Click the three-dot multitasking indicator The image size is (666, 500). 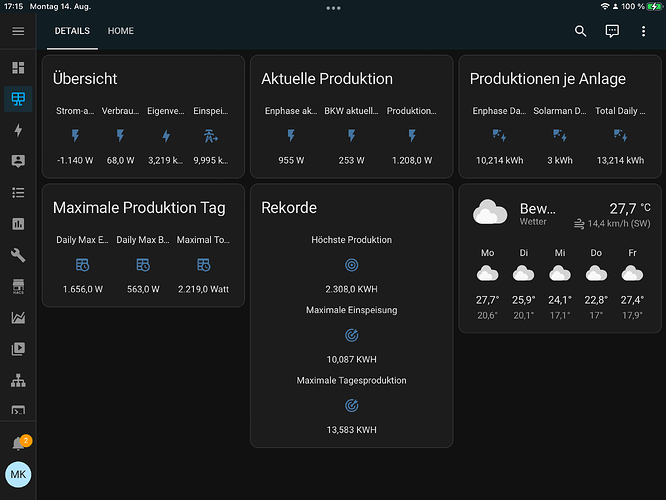[333, 8]
